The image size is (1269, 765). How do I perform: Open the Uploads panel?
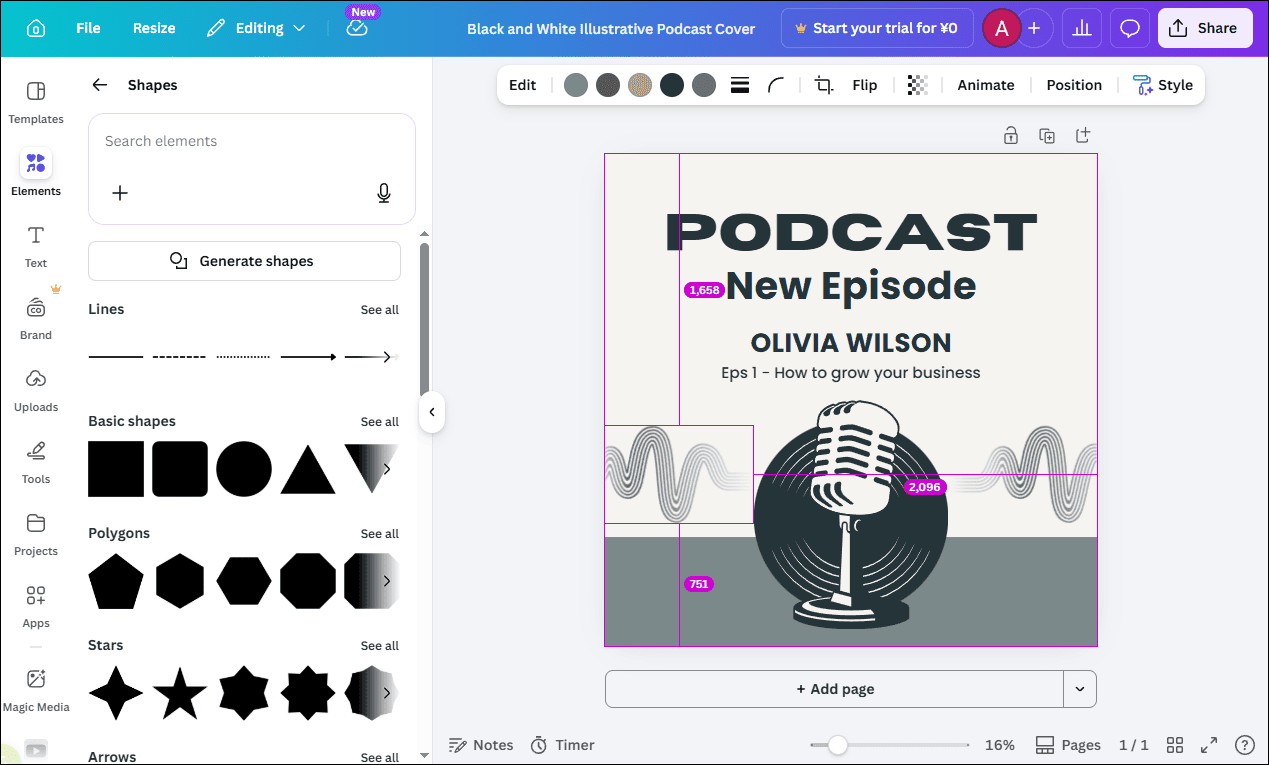[35, 389]
